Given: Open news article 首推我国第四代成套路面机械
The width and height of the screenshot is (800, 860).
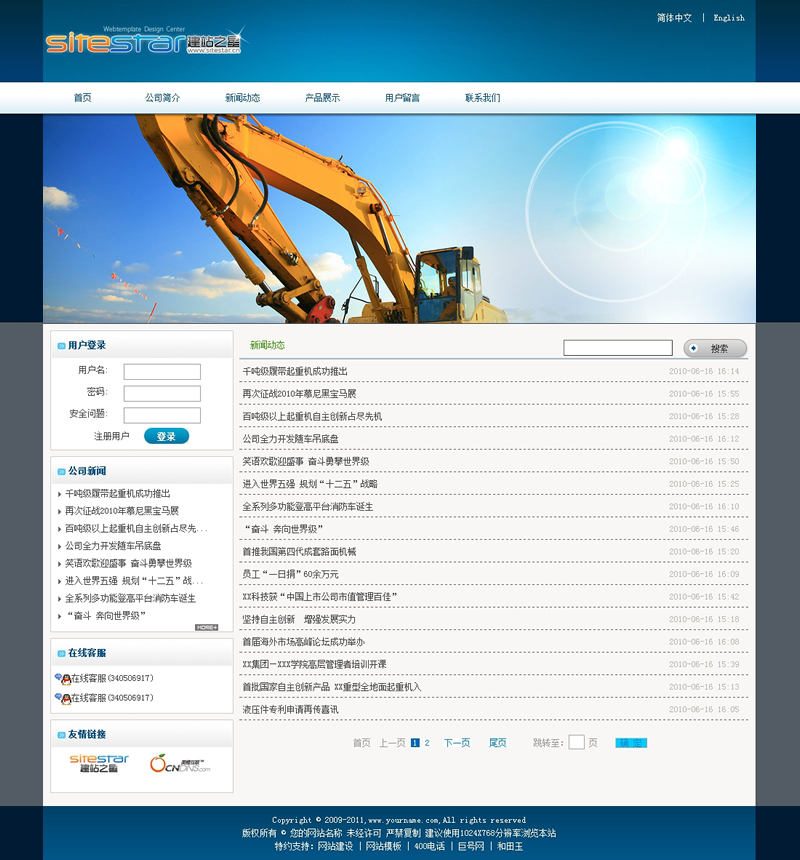Looking at the screenshot, I should point(299,552).
